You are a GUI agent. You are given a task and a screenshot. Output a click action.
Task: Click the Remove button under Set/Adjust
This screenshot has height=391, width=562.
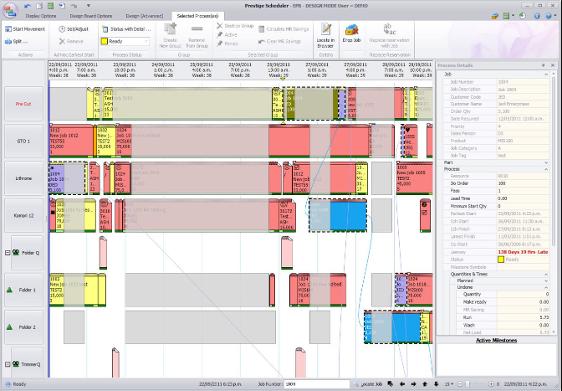coord(71,42)
